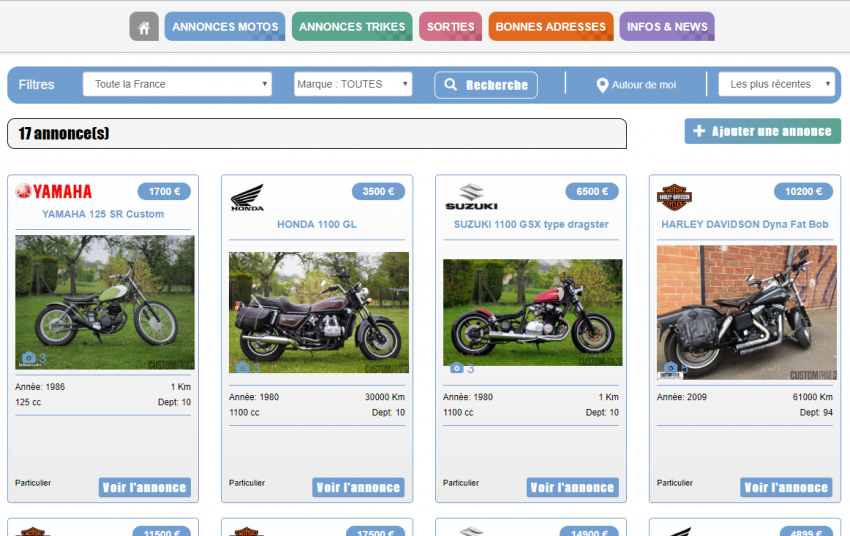Image resolution: width=850 pixels, height=536 pixels.
Task: Click '61000 Km' on the Harley card
Action: click(813, 397)
